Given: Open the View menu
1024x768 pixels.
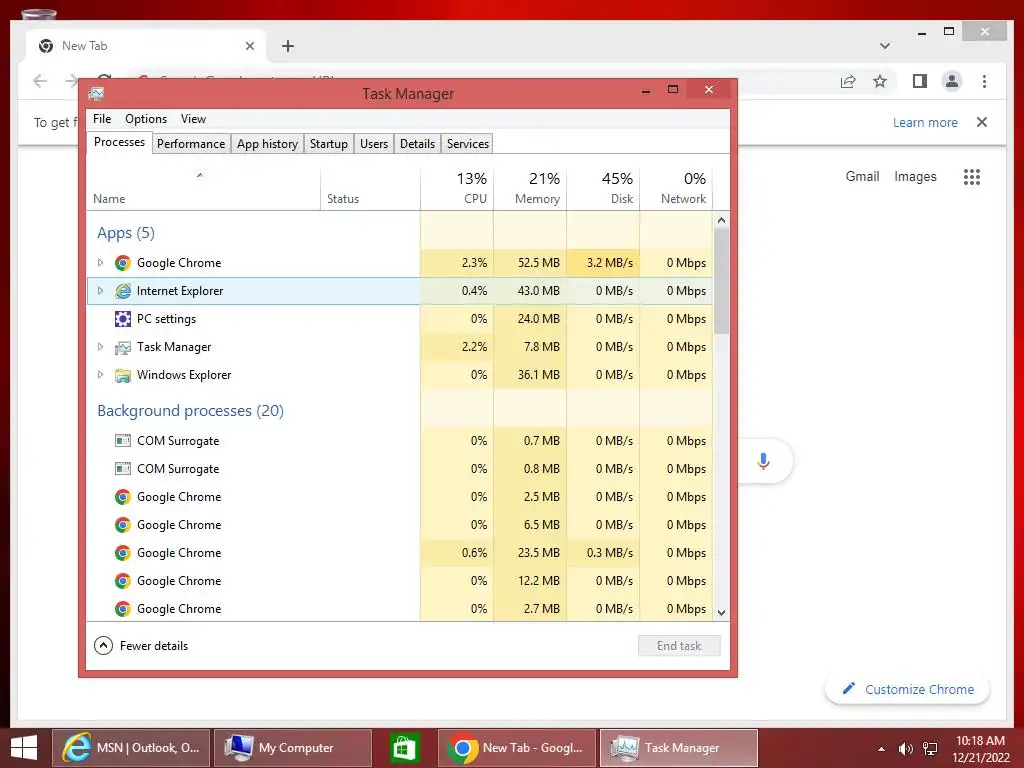Looking at the screenshot, I should (x=193, y=119).
